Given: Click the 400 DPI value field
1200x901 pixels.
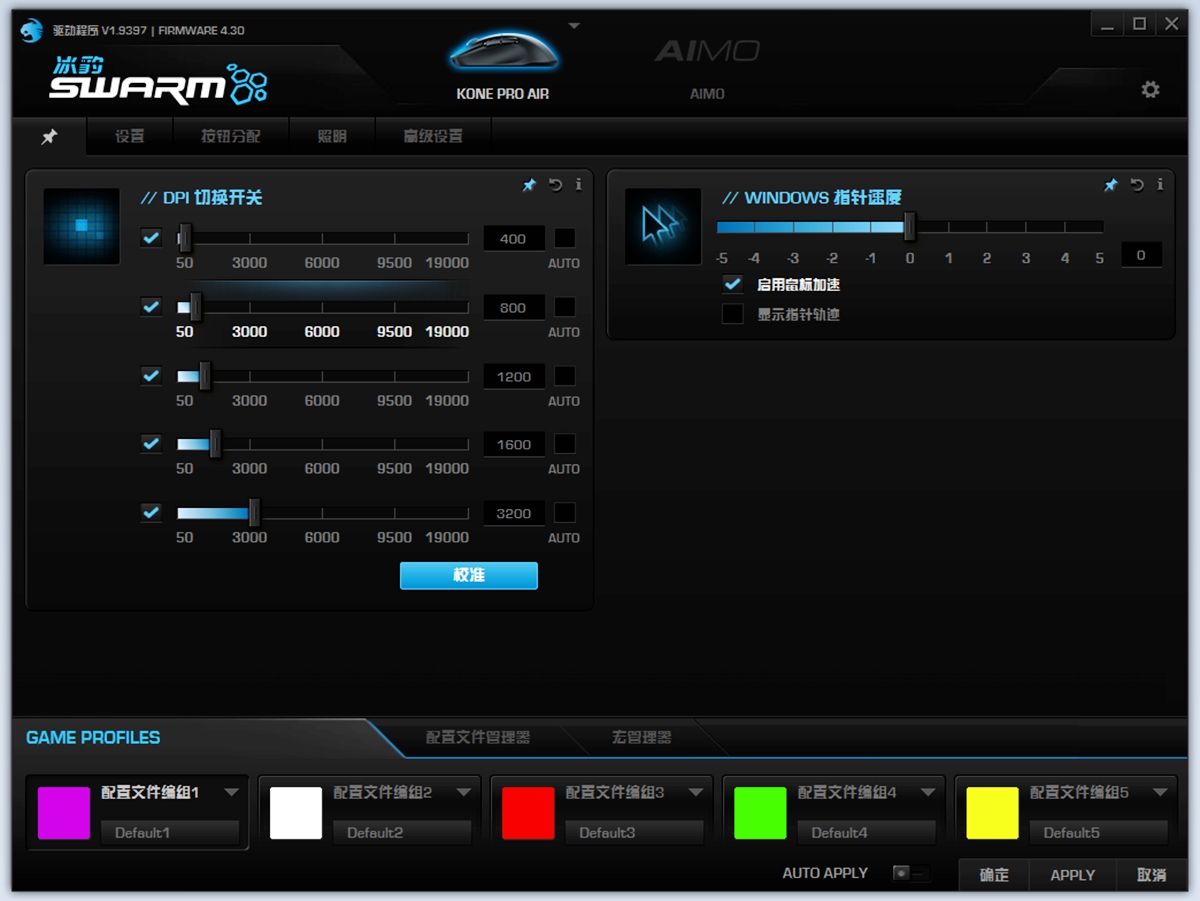Looking at the screenshot, I should (514, 239).
